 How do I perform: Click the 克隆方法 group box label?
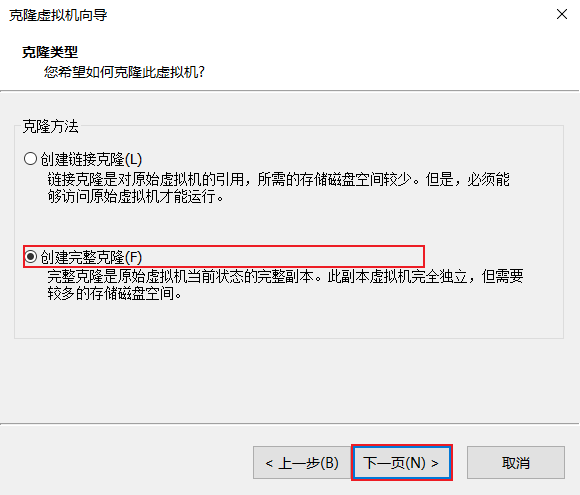(x=50, y=126)
